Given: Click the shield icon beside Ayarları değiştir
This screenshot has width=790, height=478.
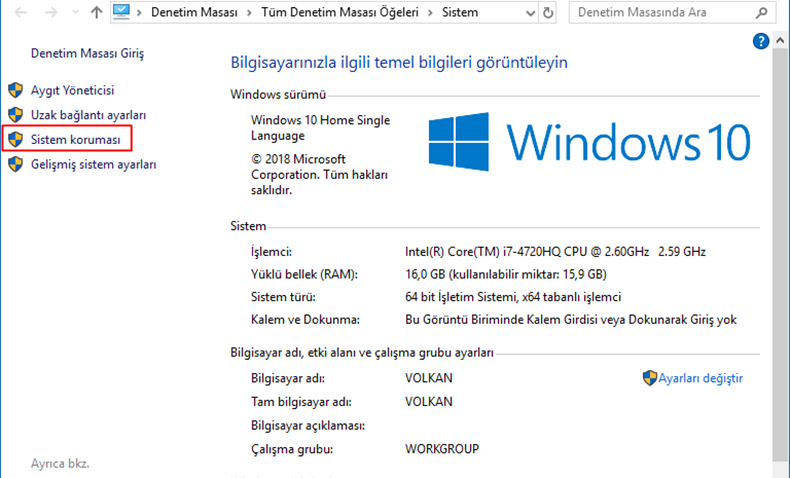Looking at the screenshot, I should (650, 378).
